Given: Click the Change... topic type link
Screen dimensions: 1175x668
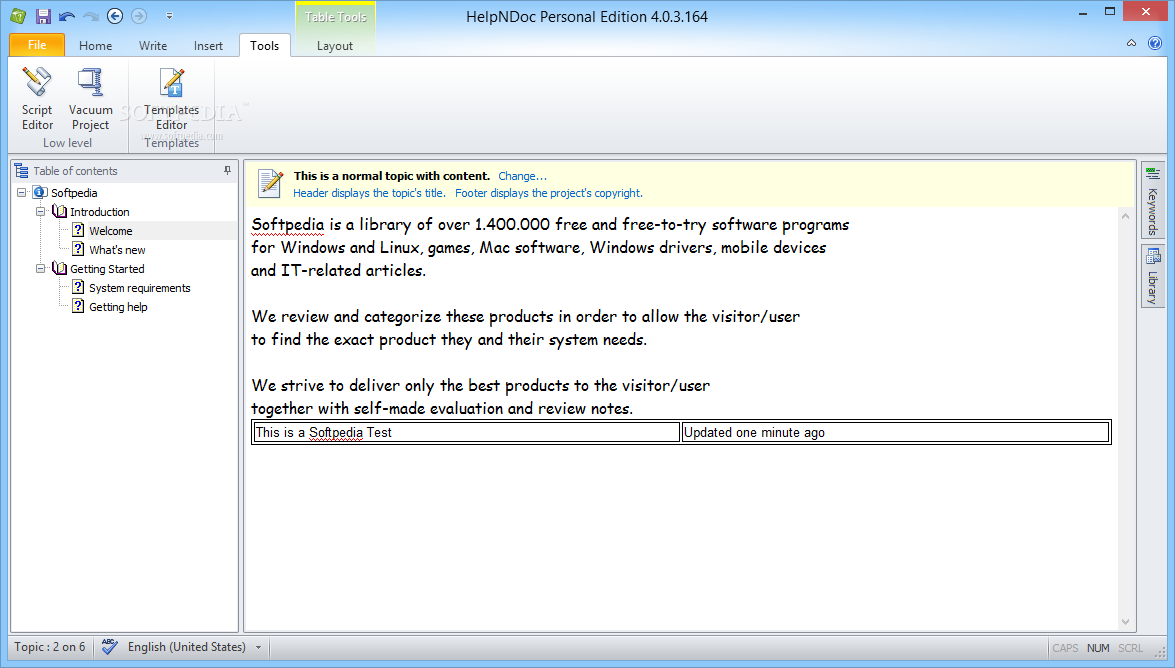Looking at the screenshot, I should (x=522, y=176).
